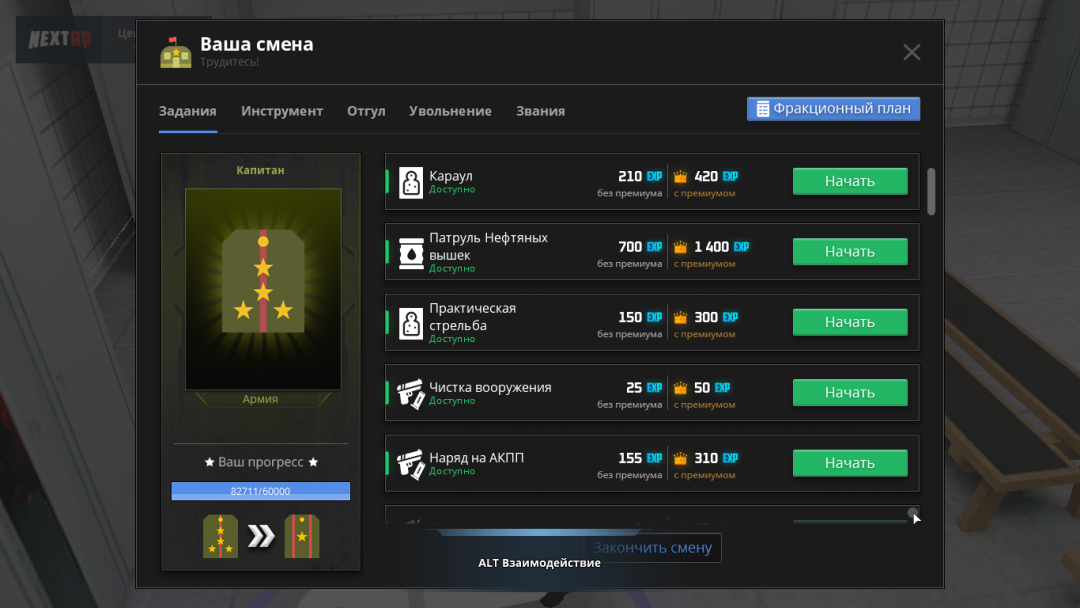Click the 150 EXP reward value
The width and height of the screenshot is (1080, 608).
(x=640, y=317)
